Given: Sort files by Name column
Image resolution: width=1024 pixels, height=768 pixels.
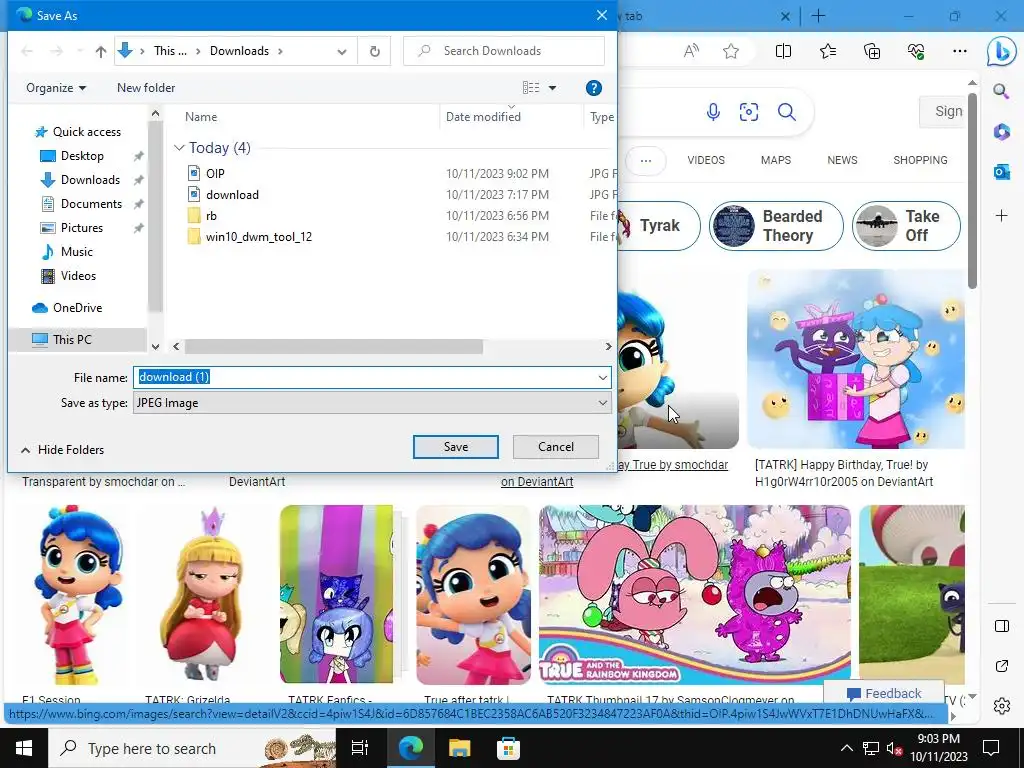Looking at the screenshot, I should [201, 117].
